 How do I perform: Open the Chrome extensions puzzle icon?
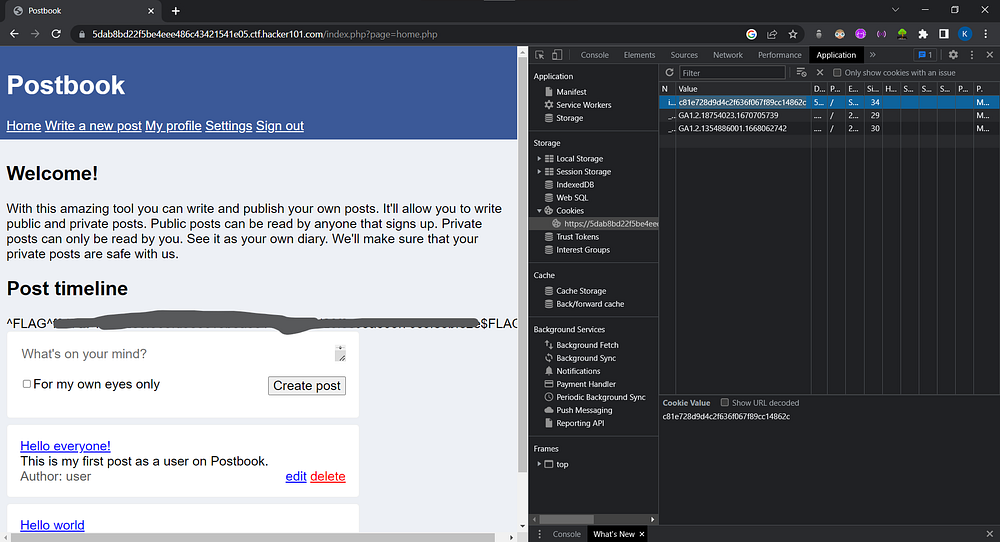(922, 34)
